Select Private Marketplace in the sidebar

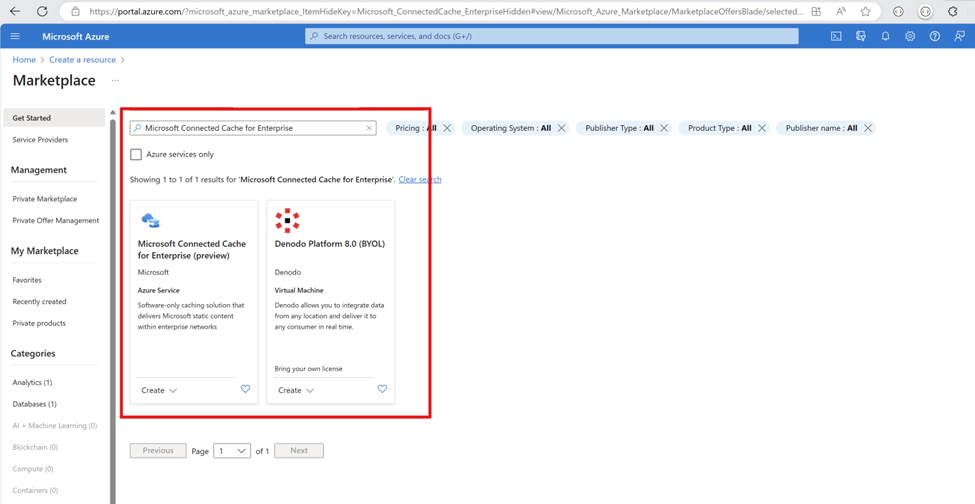pos(44,199)
